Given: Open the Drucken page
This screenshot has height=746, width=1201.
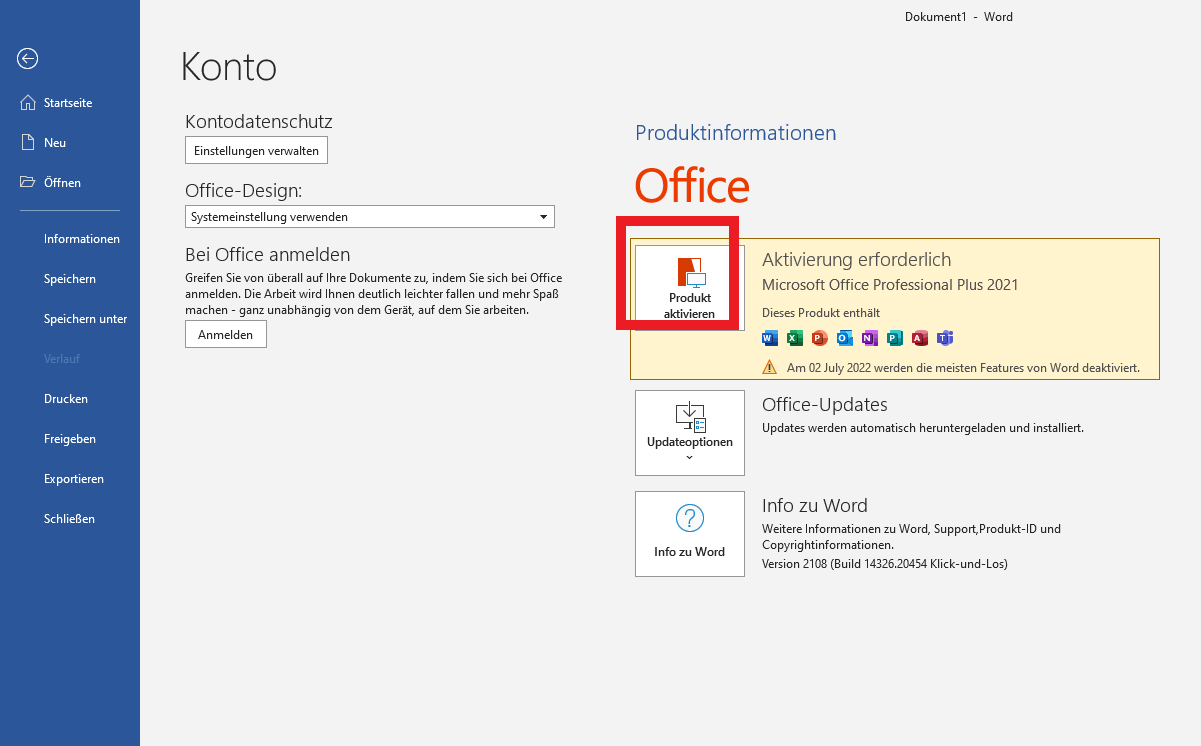Looking at the screenshot, I should pyautogui.click(x=66, y=399).
